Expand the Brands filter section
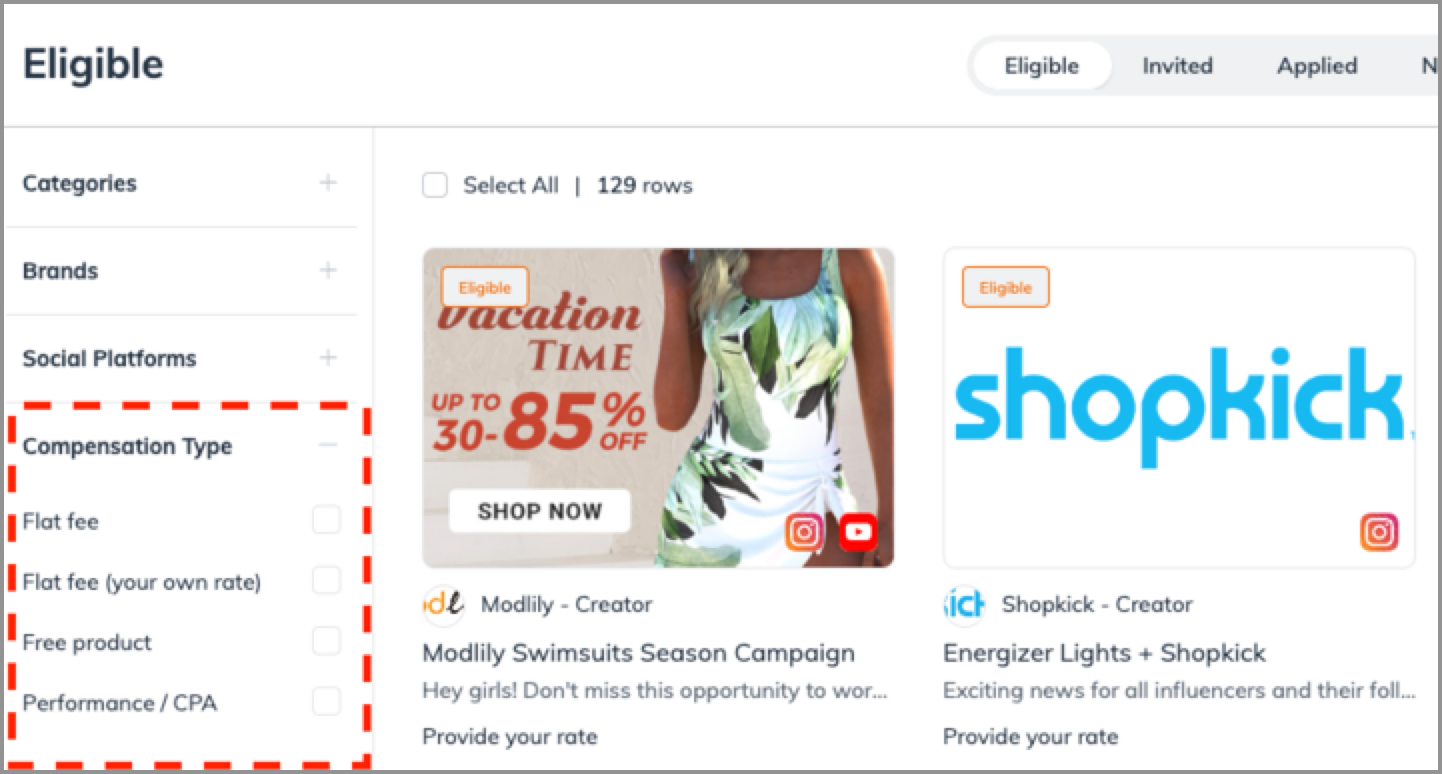Image resolution: width=1442 pixels, height=774 pixels. (328, 270)
